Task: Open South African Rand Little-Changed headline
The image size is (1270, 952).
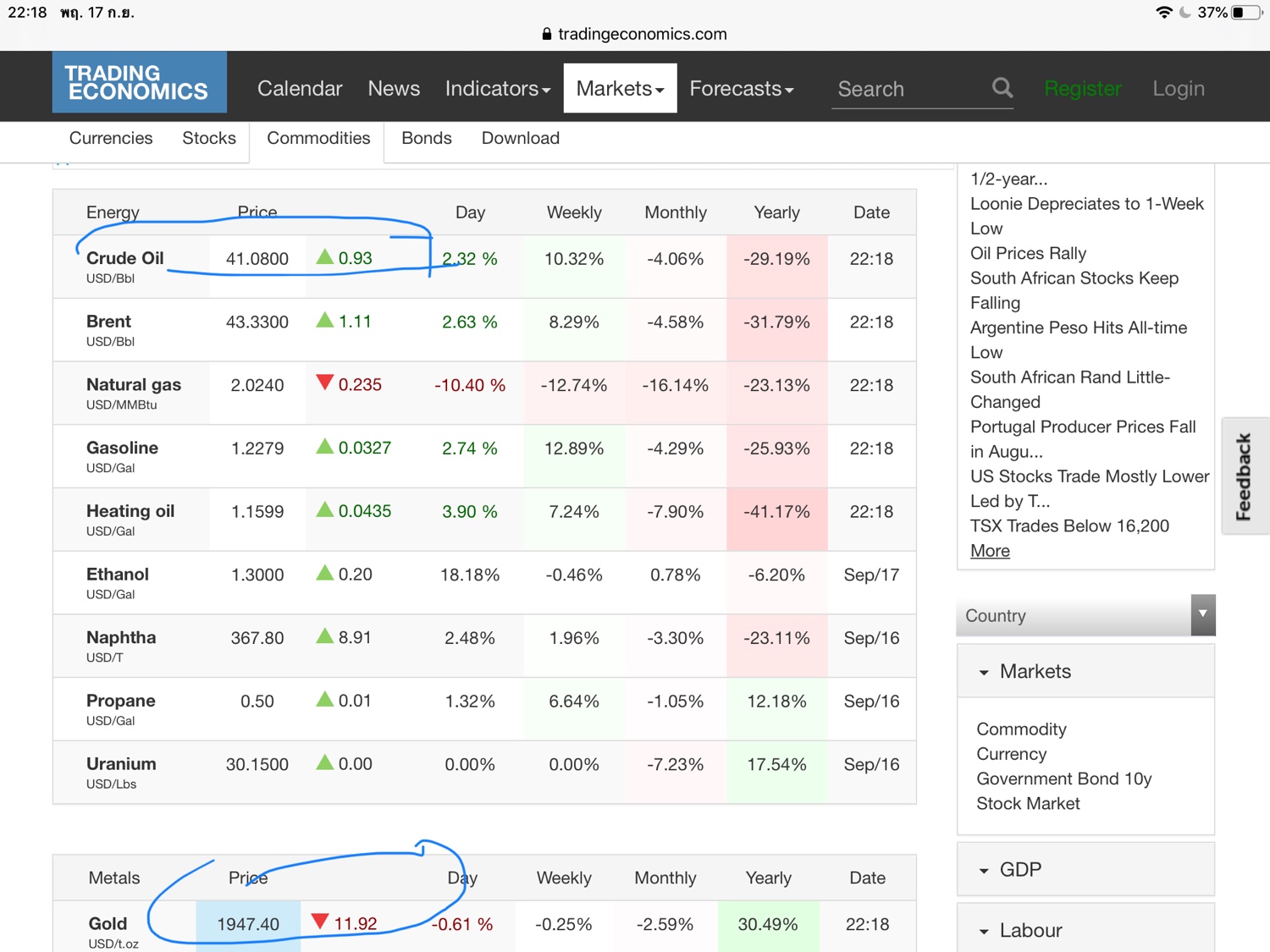Action: coord(1070,389)
